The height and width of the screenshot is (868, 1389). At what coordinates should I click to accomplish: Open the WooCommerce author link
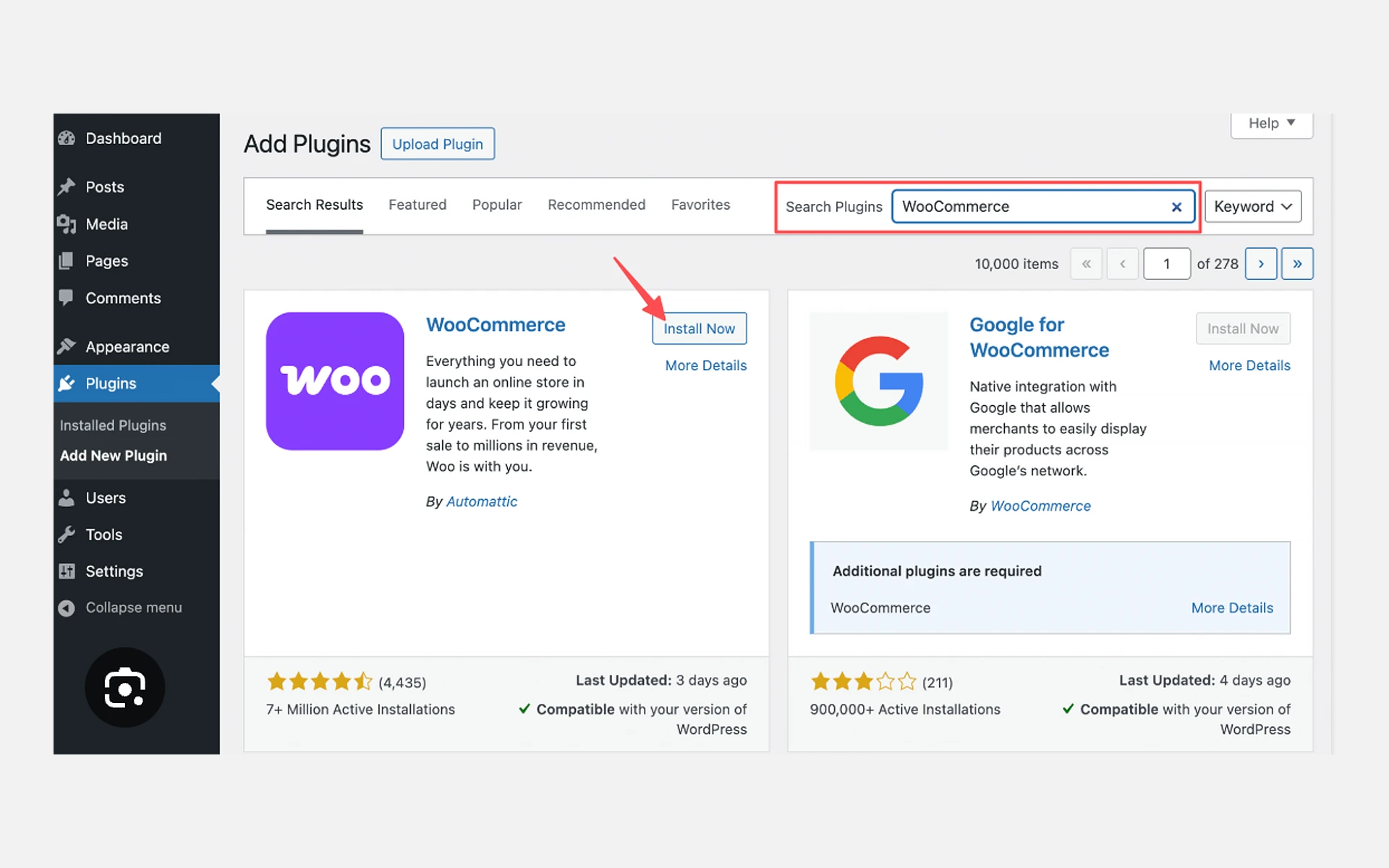[1040, 506]
